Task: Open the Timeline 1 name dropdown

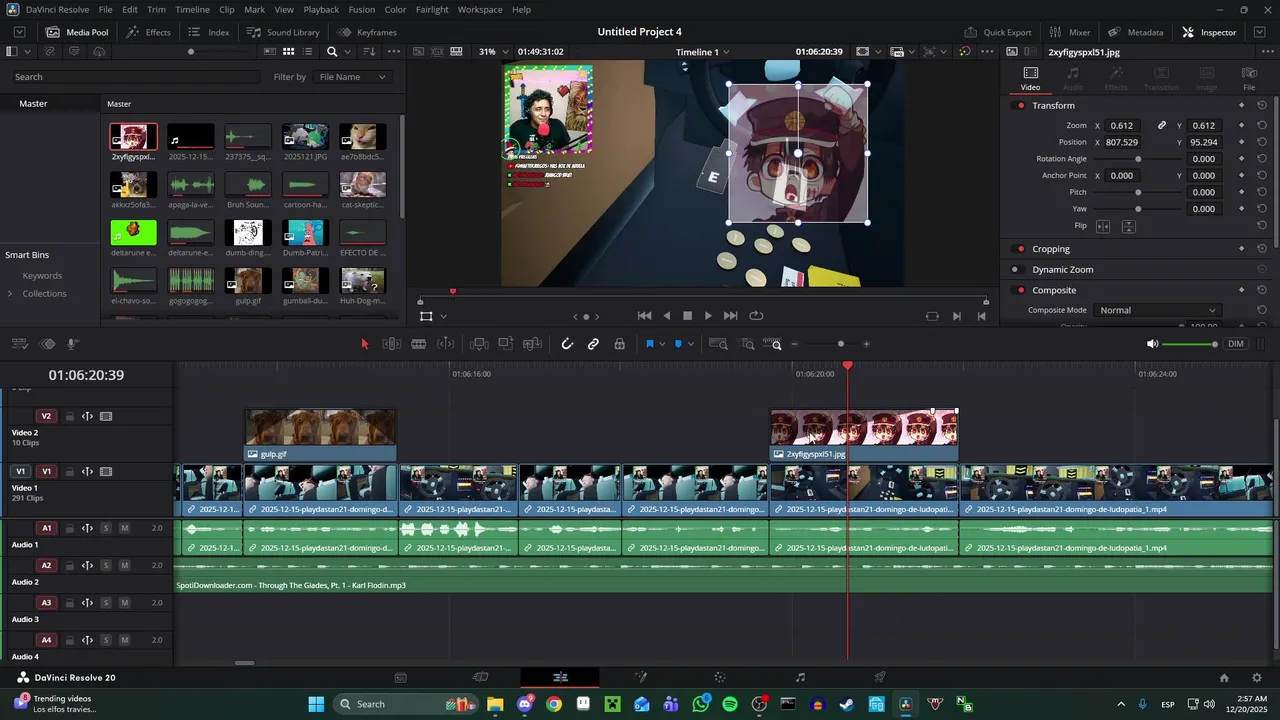Action: point(702,51)
